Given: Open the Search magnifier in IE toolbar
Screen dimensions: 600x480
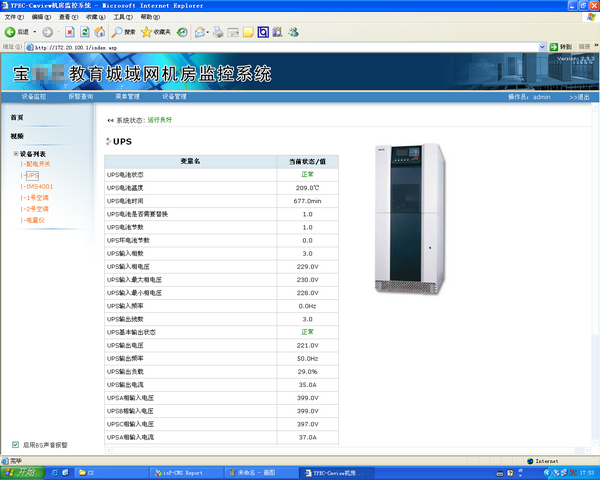Looking at the screenshot, I should (123, 32).
